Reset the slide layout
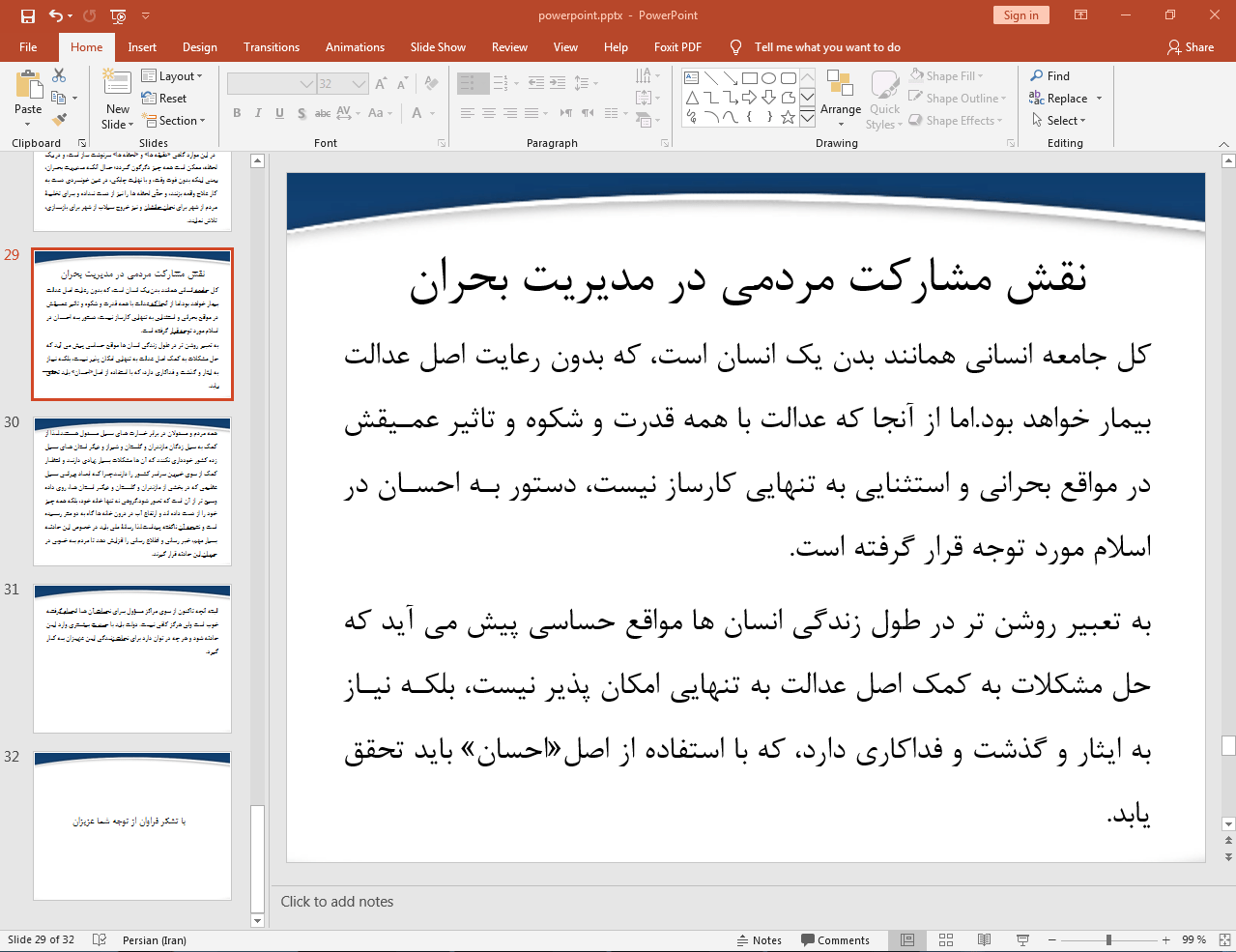 pyautogui.click(x=164, y=99)
